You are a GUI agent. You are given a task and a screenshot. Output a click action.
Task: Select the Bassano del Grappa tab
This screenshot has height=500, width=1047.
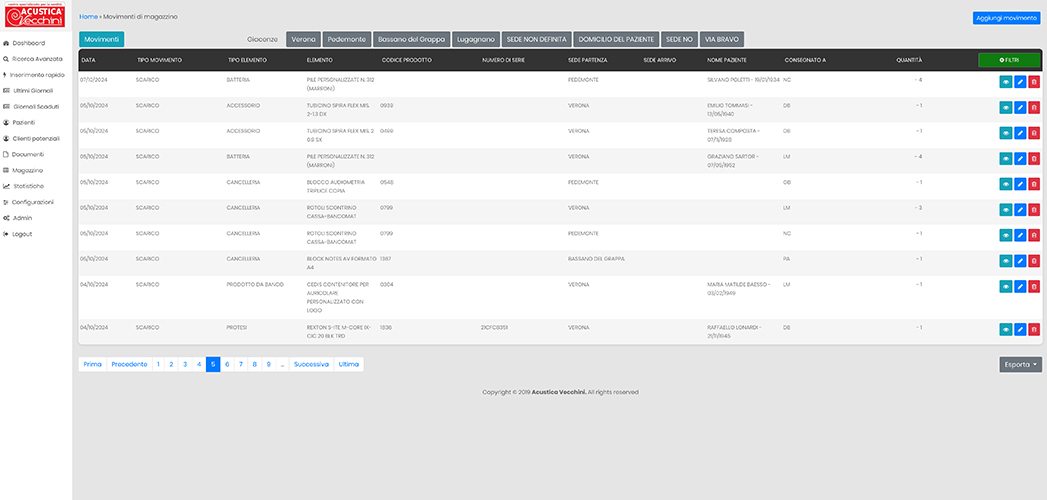410,39
